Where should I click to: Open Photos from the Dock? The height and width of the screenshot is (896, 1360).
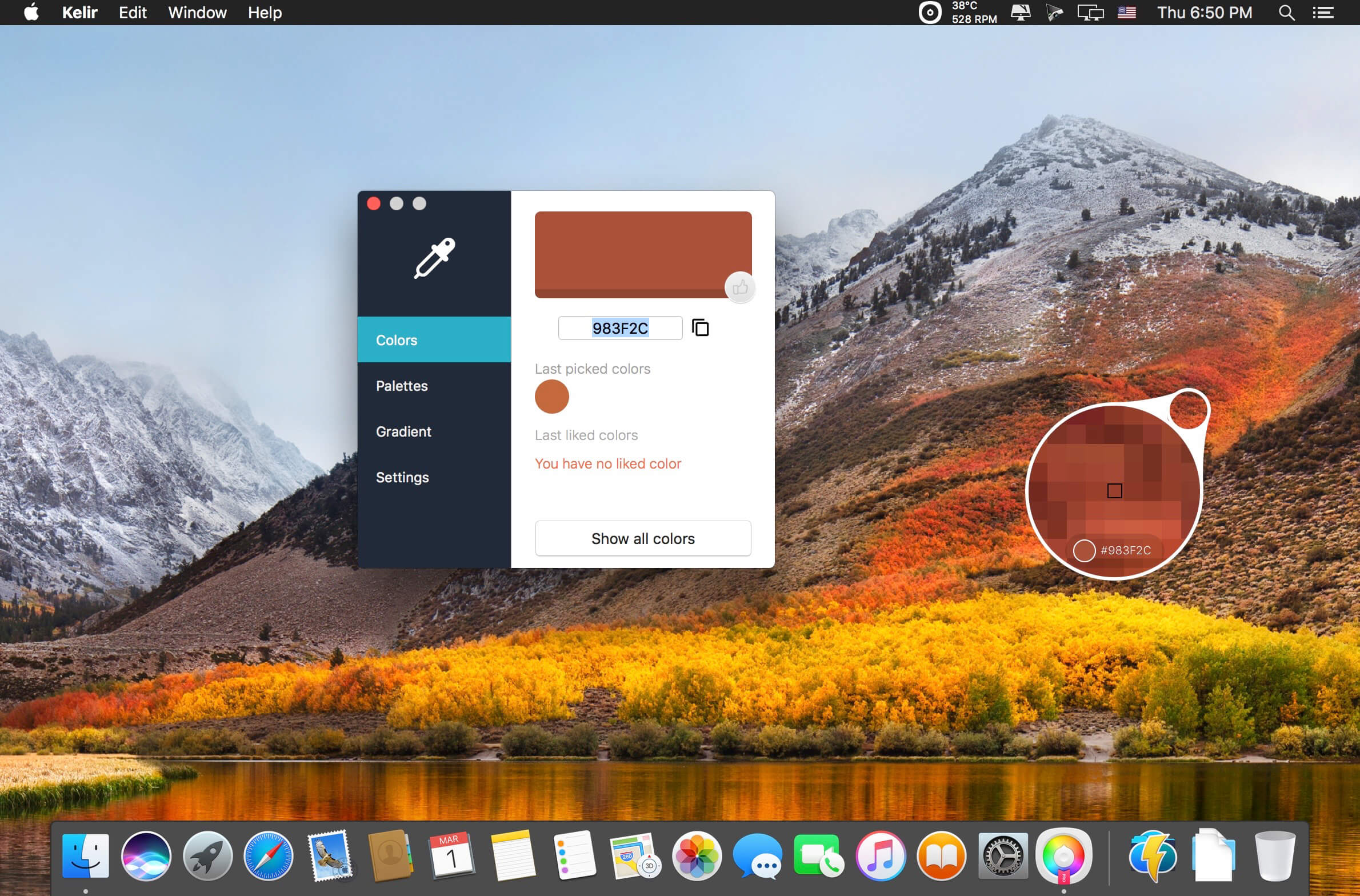coord(697,856)
